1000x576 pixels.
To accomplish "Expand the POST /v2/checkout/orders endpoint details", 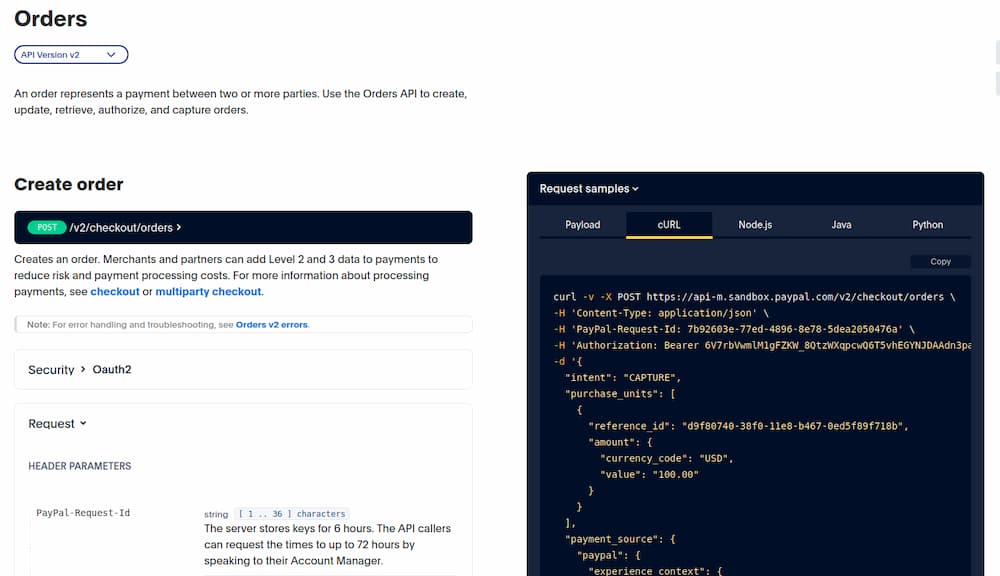I will point(122,227).
